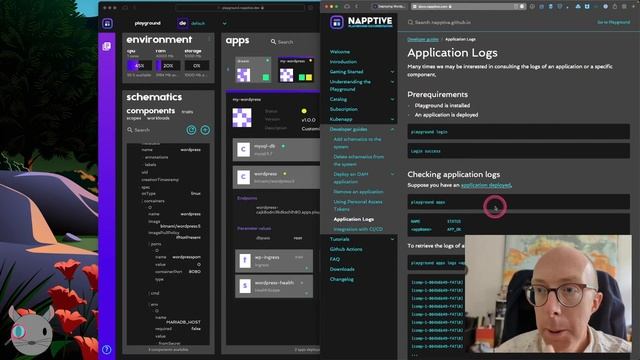
Task: Expand the Deploy an OAM application chevron
Action: [392, 174]
